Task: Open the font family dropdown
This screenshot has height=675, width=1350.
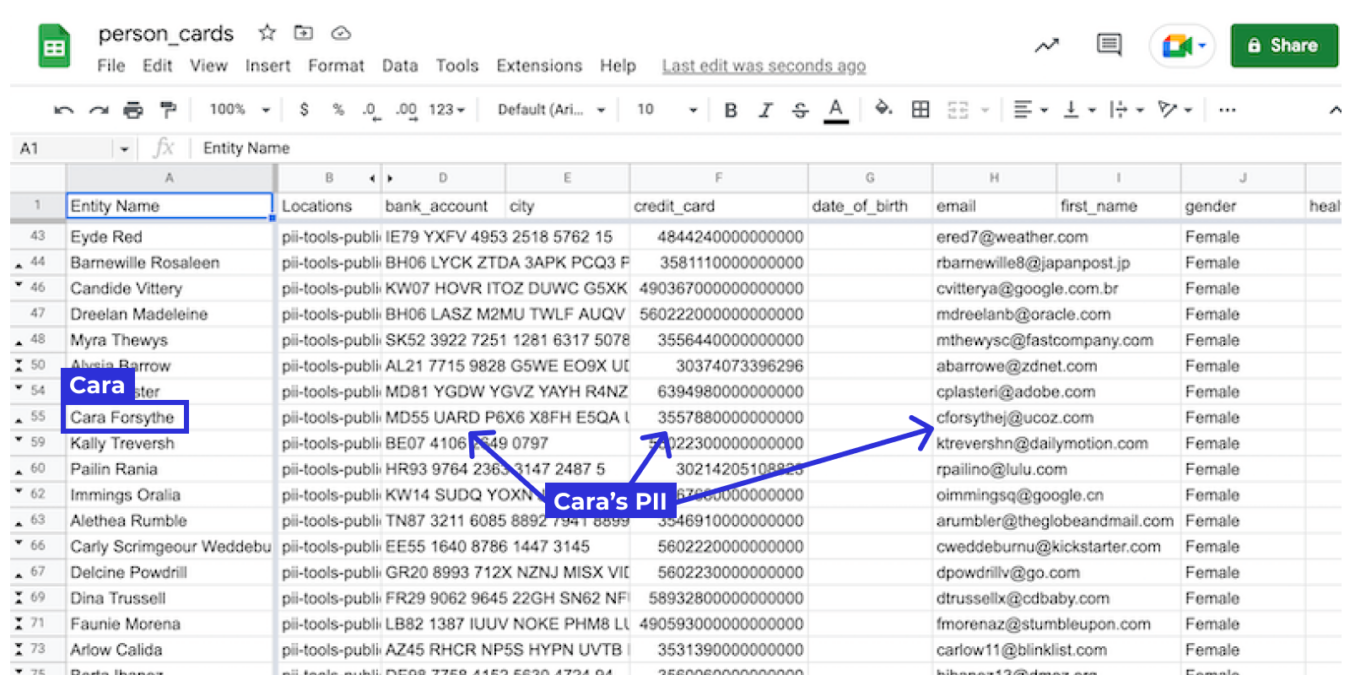Action: (x=550, y=110)
